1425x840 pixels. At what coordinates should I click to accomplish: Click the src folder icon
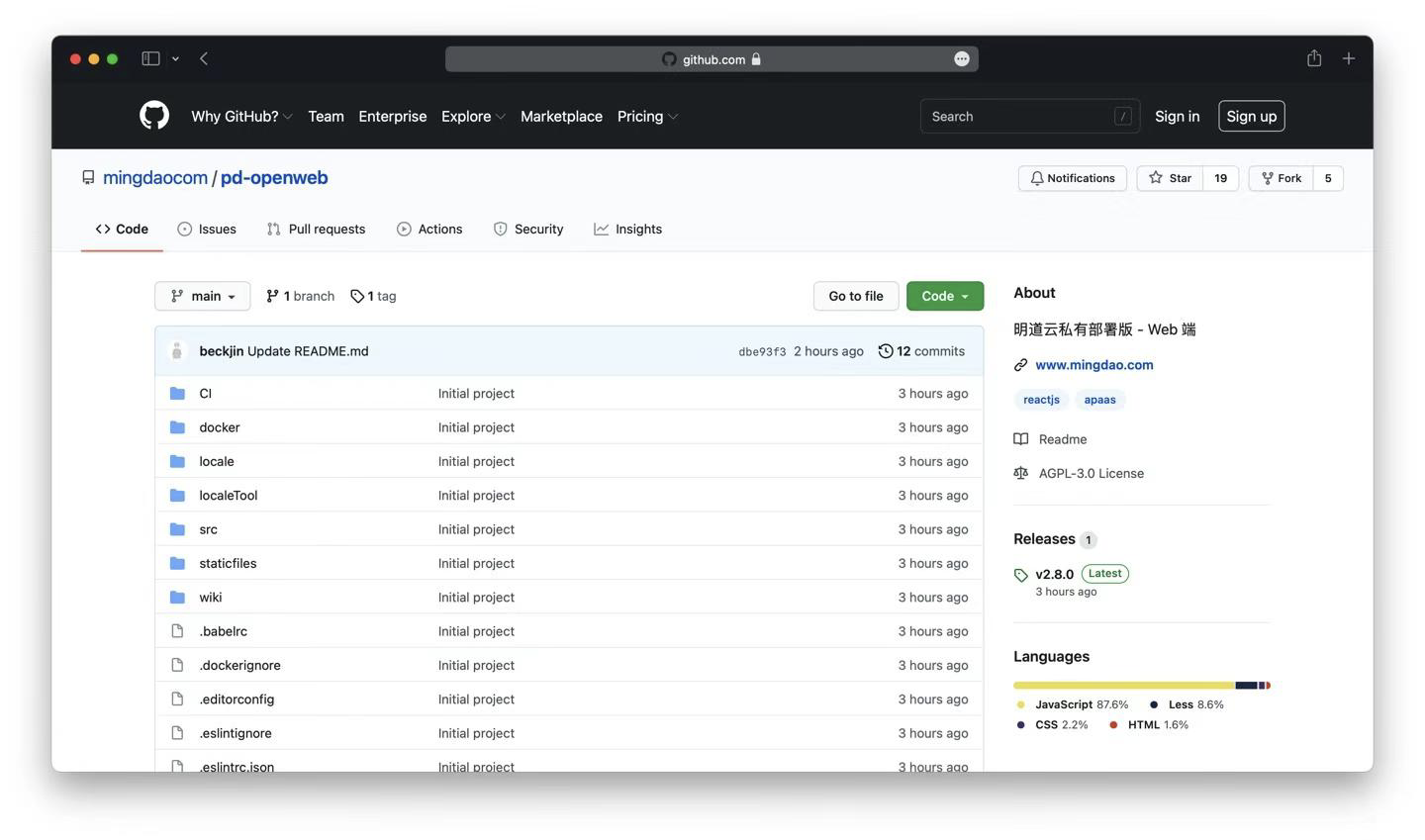[177, 529]
